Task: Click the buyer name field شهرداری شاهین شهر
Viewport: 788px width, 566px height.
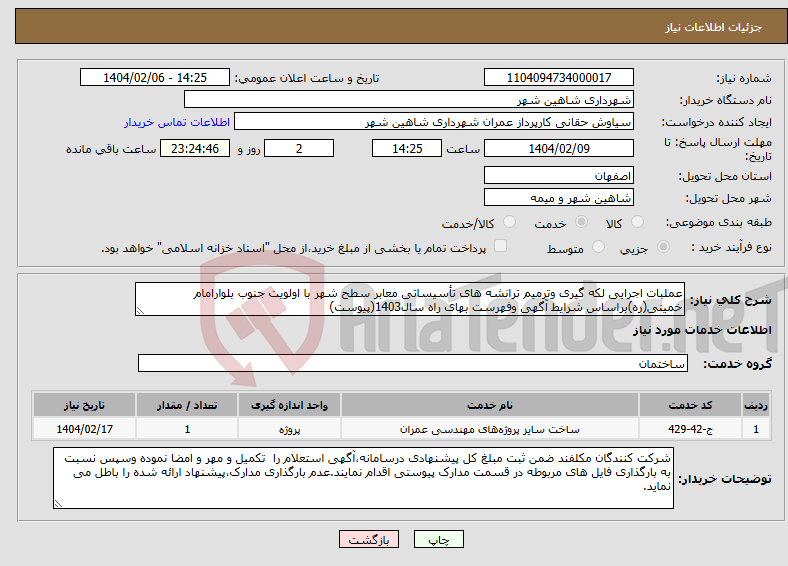Action: (x=409, y=100)
